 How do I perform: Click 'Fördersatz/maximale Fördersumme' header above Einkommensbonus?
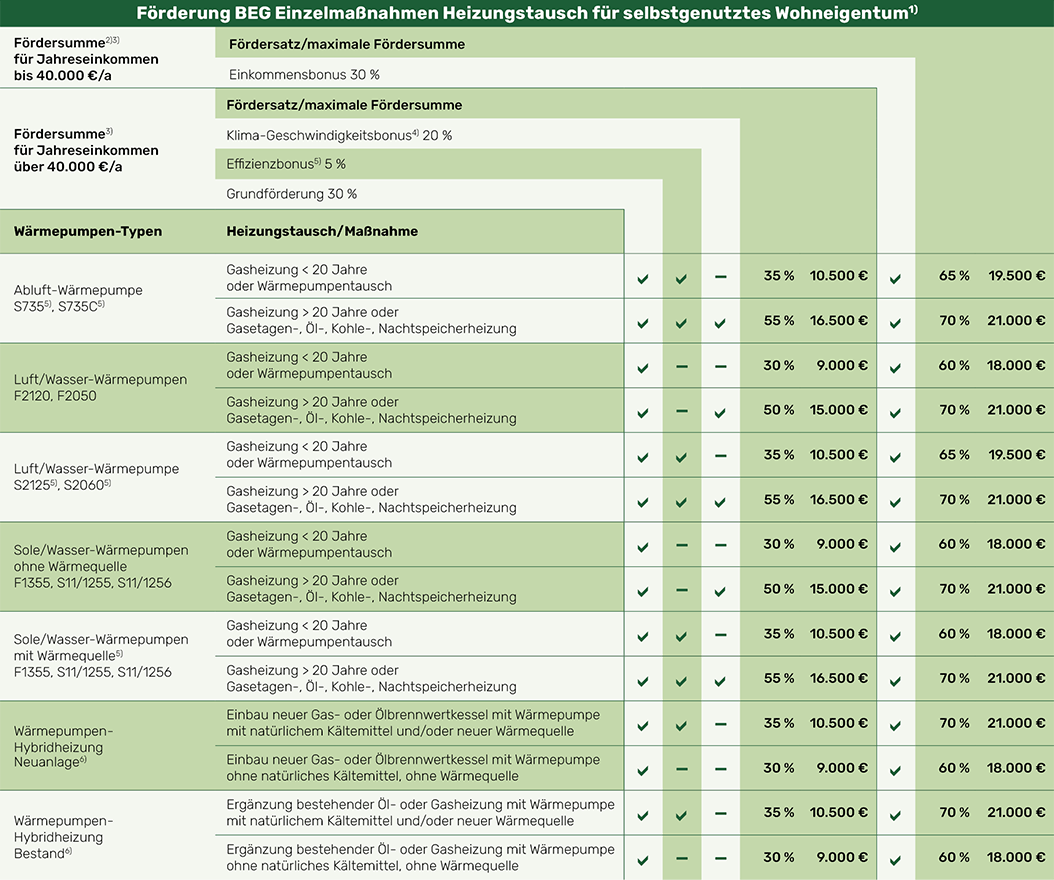click(347, 44)
